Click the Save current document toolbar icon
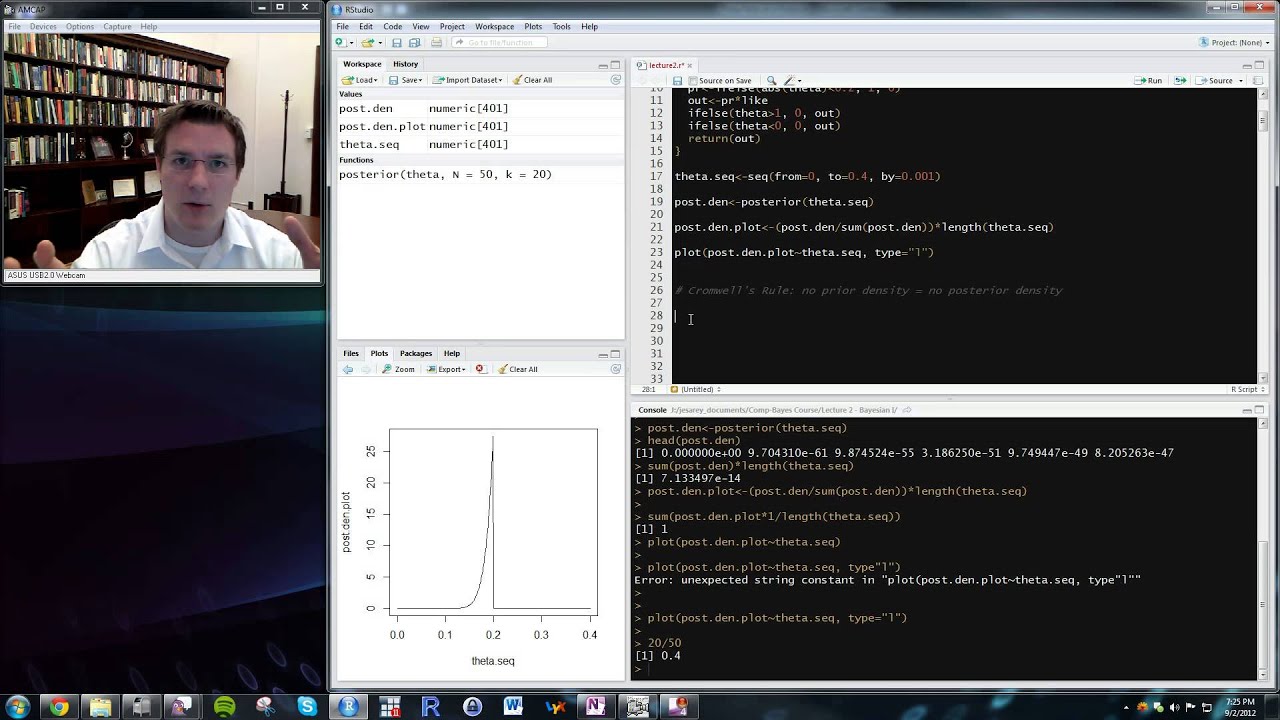This screenshot has width=1280, height=720. [397, 42]
